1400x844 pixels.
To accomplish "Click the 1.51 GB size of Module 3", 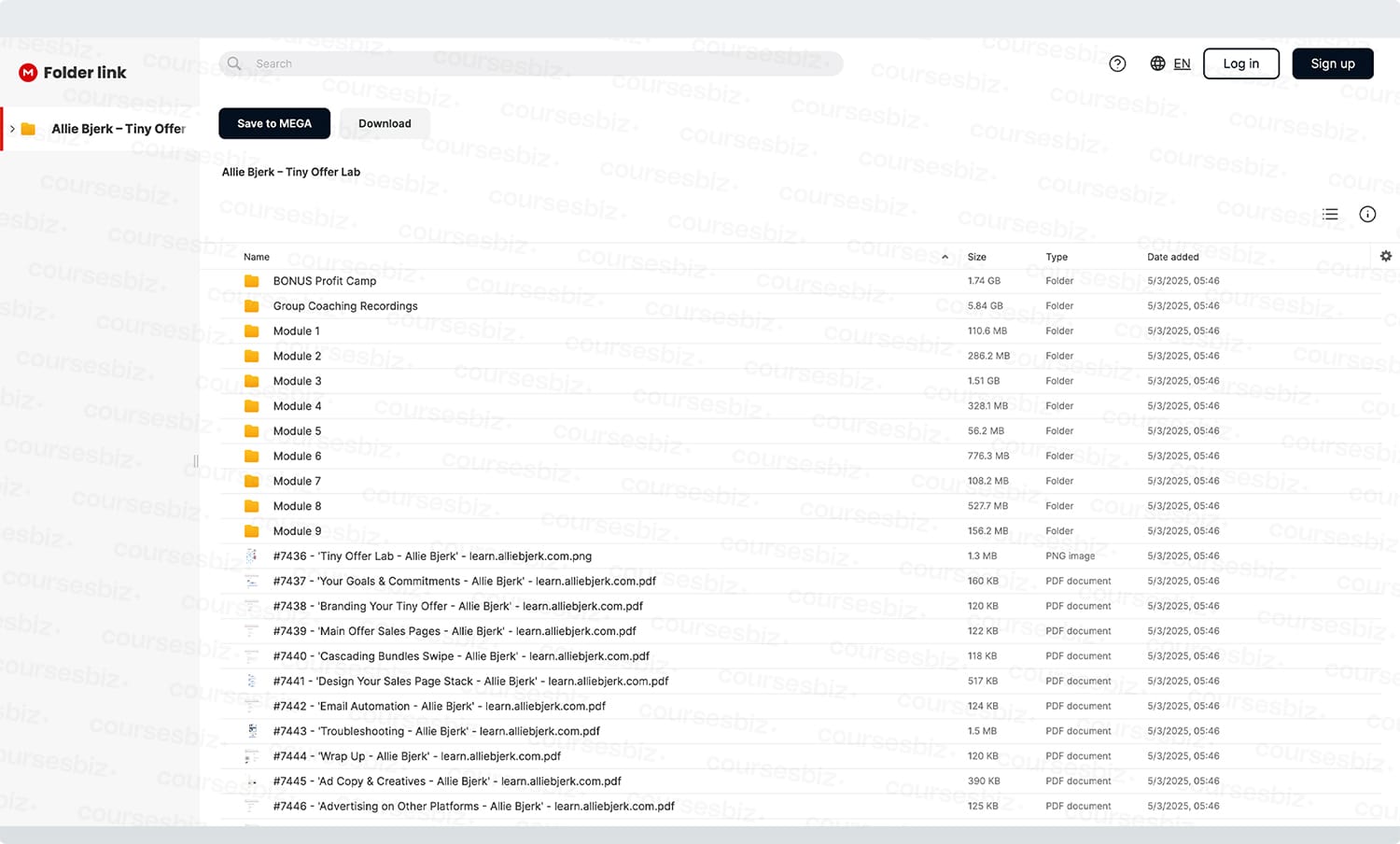I will [x=984, y=381].
